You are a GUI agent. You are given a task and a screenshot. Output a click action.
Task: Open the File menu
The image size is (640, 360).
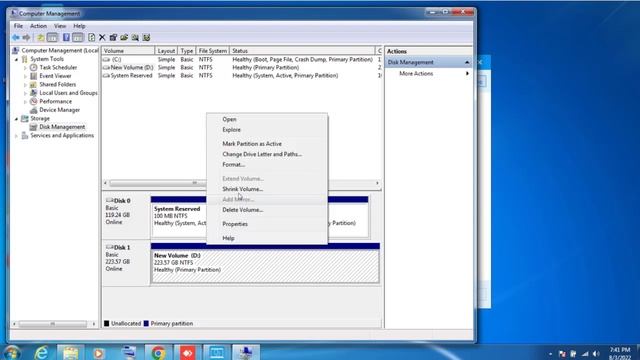pyautogui.click(x=18, y=26)
